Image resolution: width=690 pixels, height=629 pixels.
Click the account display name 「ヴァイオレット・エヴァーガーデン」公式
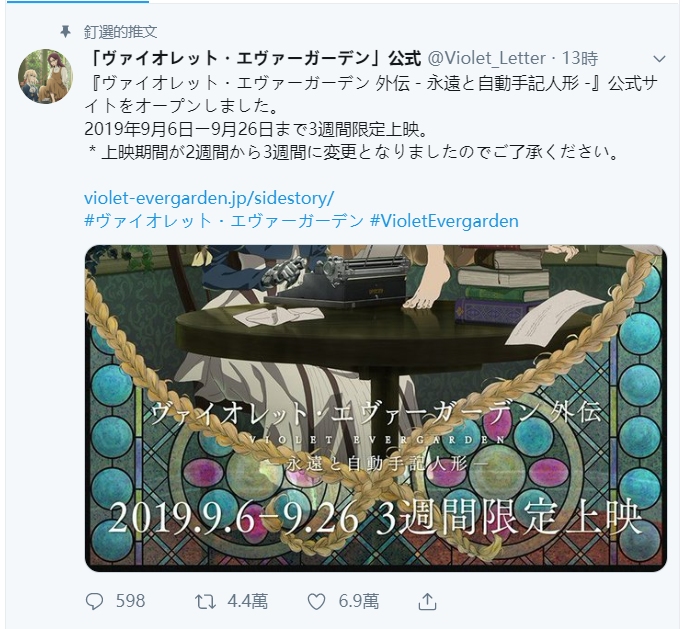(255, 58)
